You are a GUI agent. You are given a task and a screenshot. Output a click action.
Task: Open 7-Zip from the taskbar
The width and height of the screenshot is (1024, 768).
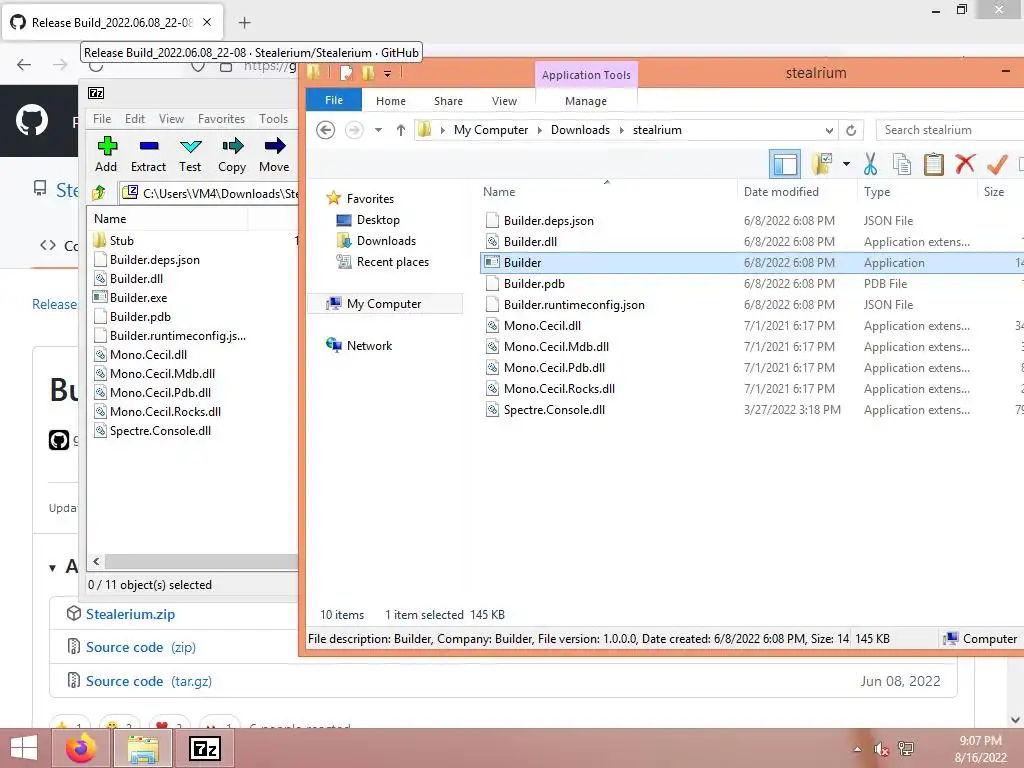tap(204, 748)
